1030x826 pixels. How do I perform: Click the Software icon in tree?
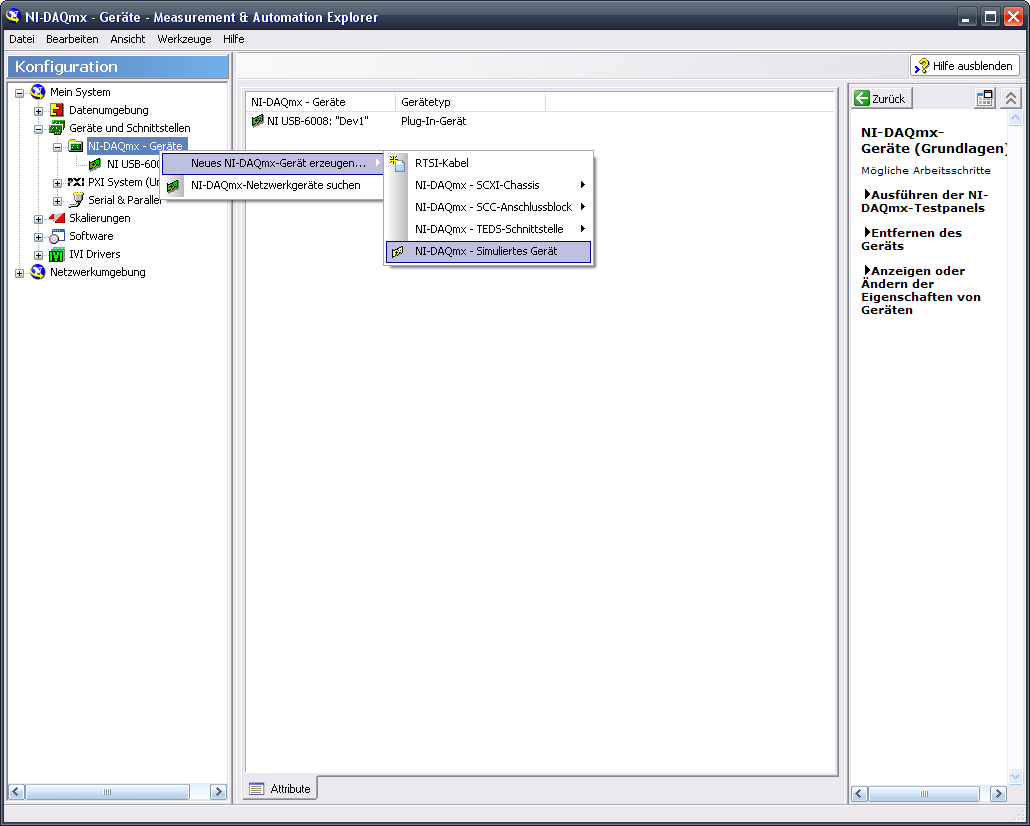(x=58, y=236)
